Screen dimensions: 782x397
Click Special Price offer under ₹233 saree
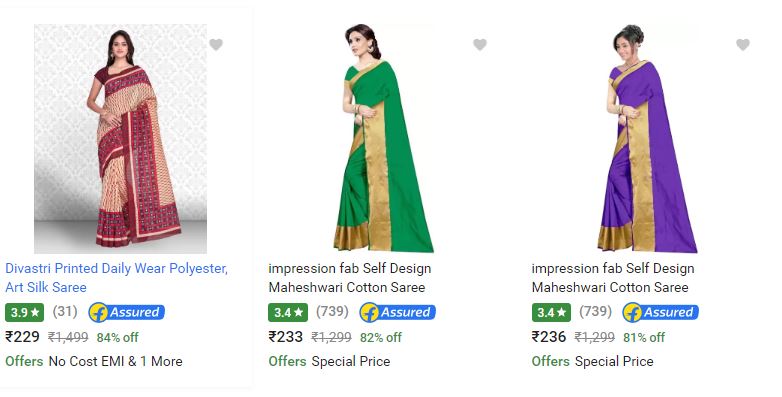click(x=351, y=361)
